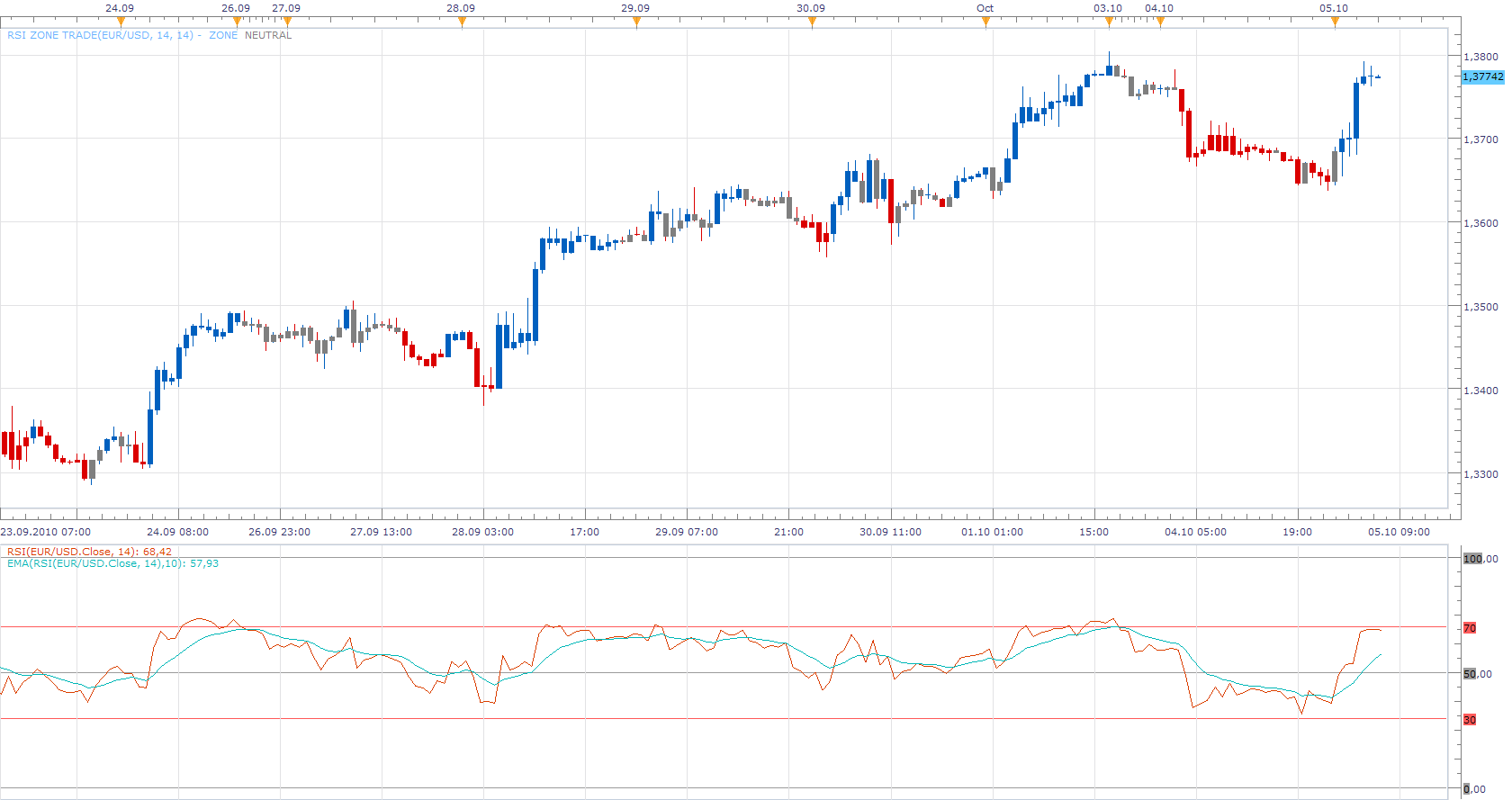Screen dimensions: 1512x800
Task: Click the 1,3700 price scale label
Action: tap(1480, 139)
